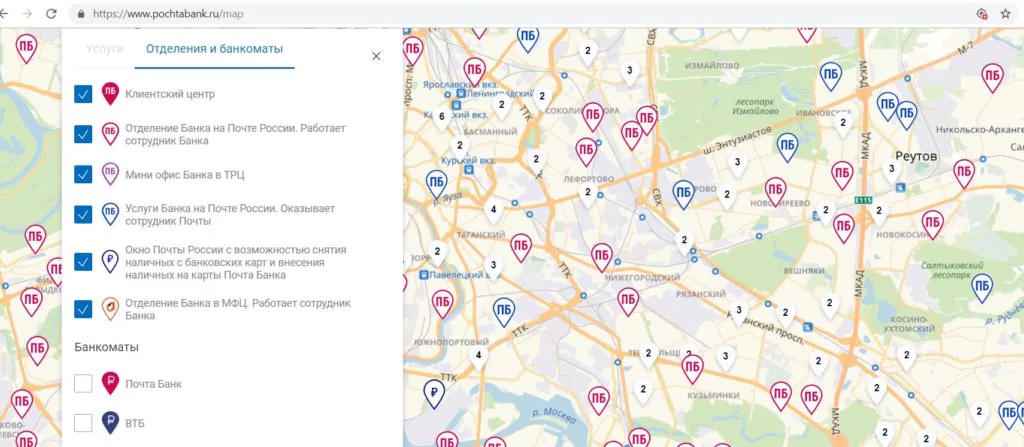Disable the Мини офис Банка в ТРЦ checkbox
Screen dimensions: 1024x447
point(83,174)
